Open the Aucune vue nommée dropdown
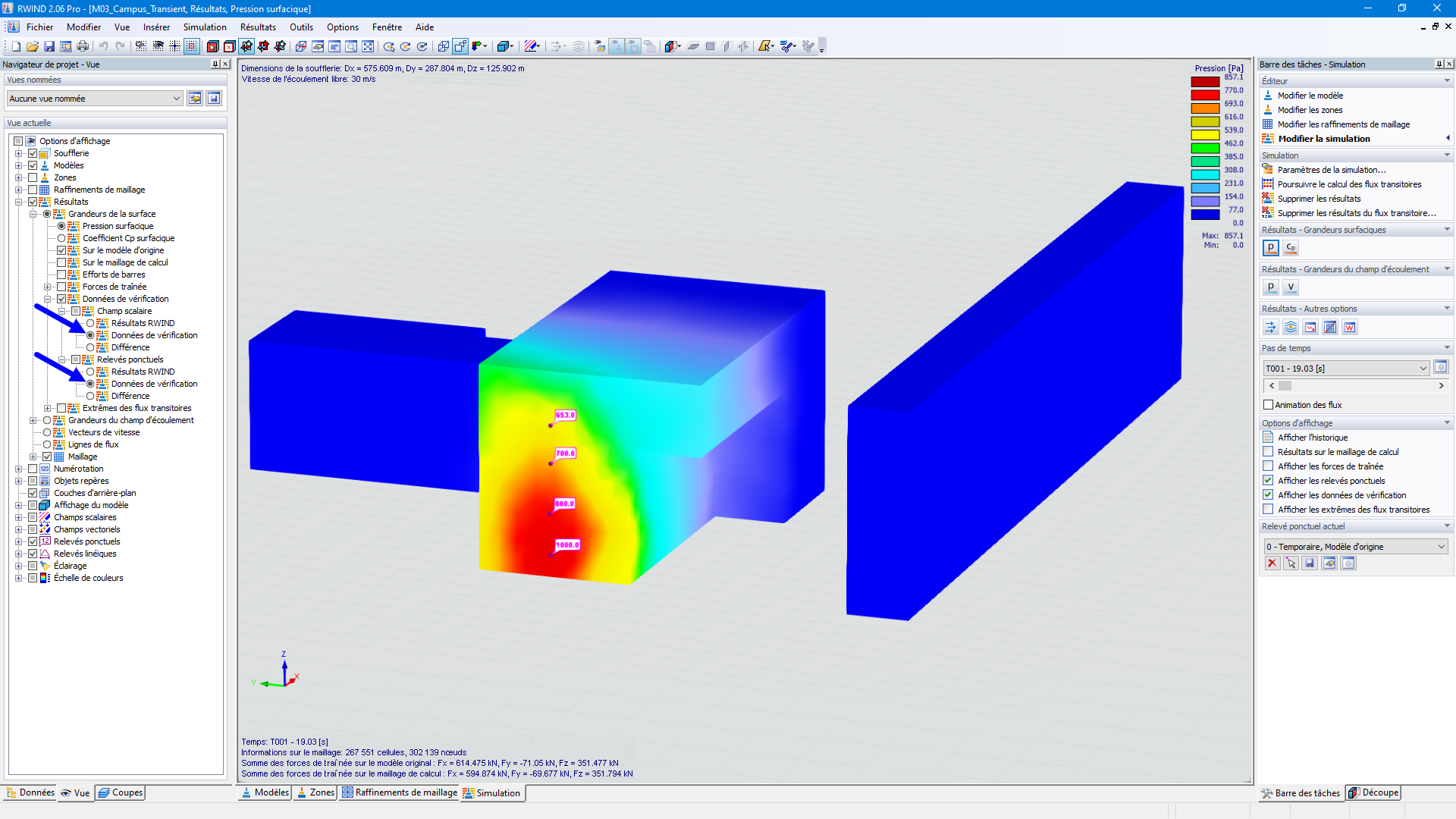This screenshot has height=819, width=1456. (176, 99)
